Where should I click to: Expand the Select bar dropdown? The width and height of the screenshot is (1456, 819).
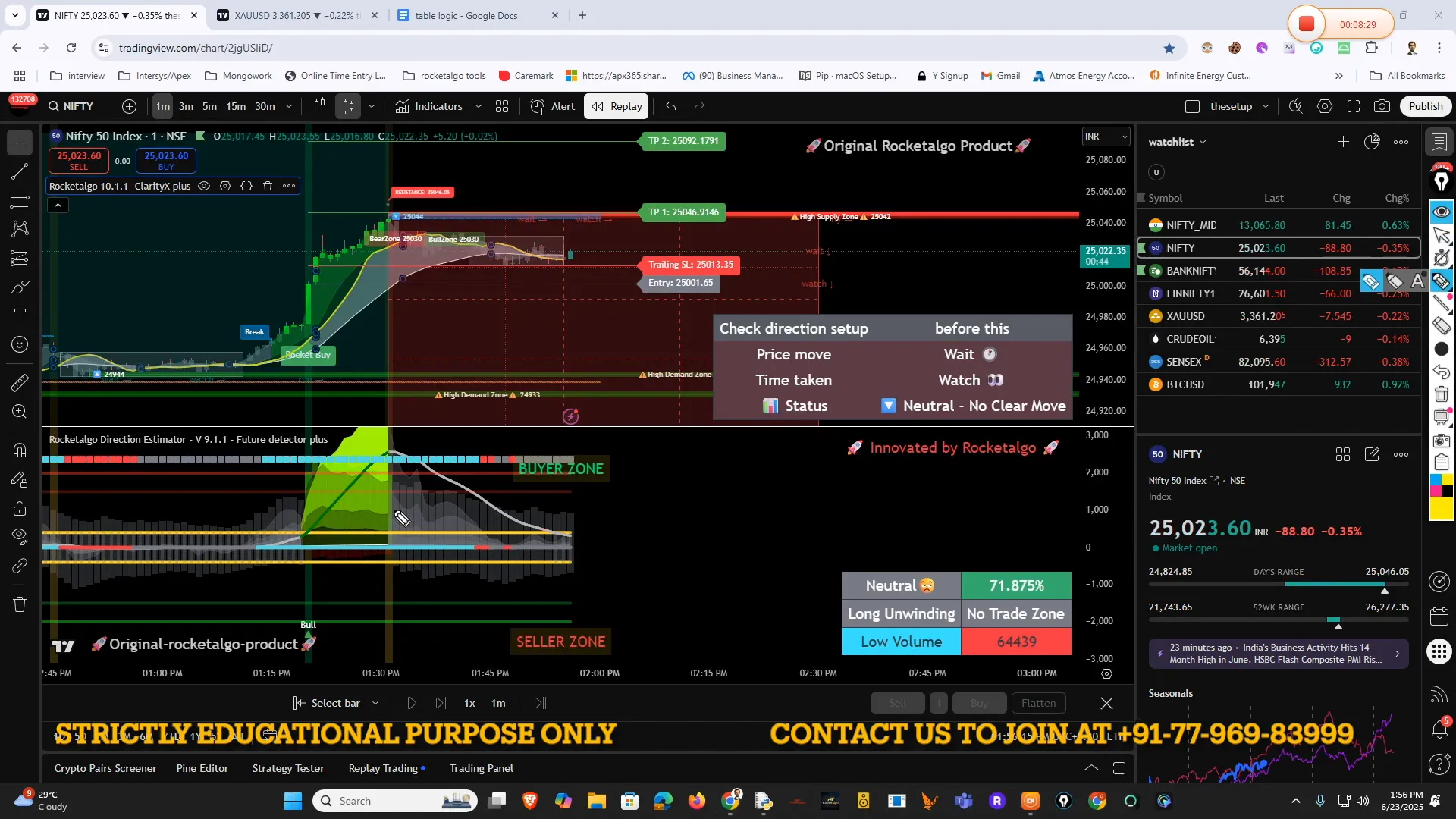click(x=375, y=703)
